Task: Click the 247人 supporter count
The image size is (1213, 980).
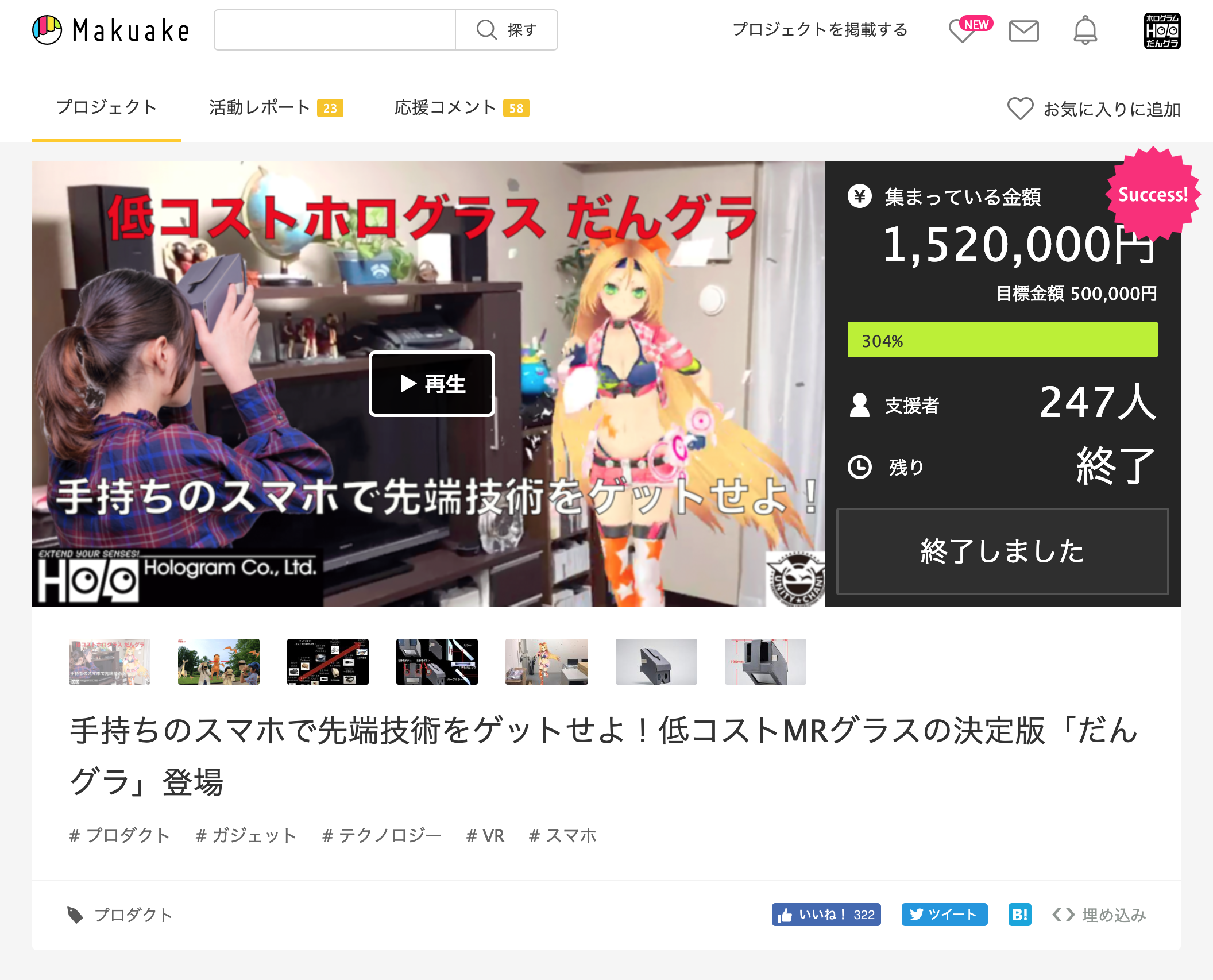Action: (x=1098, y=402)
